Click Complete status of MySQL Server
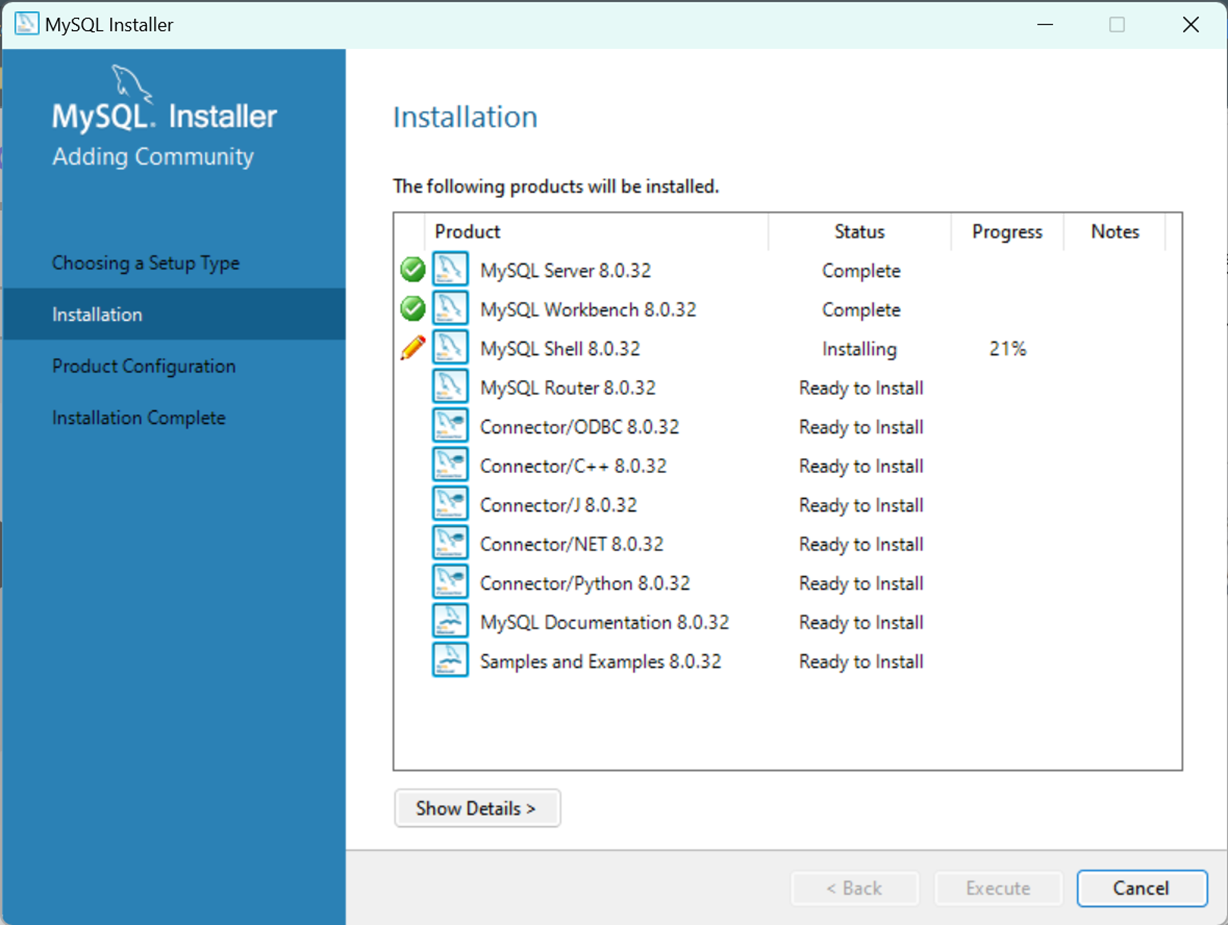Image resolution: width=1228 pixels, height=925 pixels. tap(861, 271)
